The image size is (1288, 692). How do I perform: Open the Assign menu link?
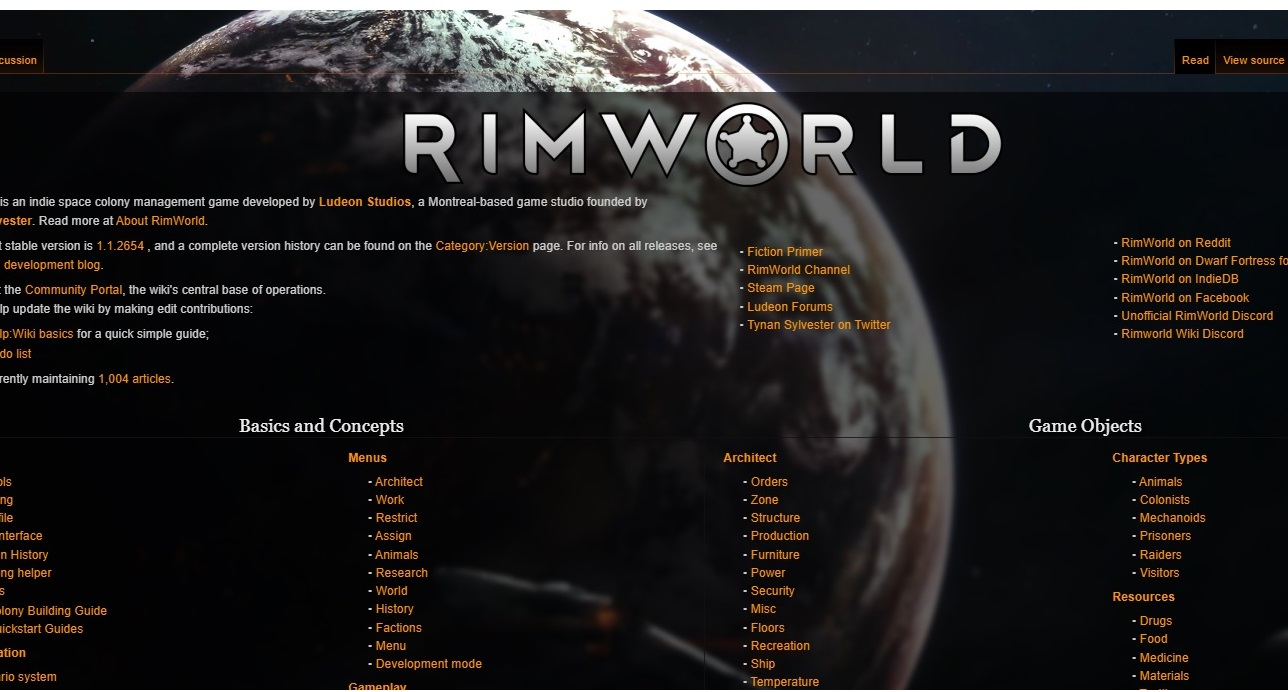(x=393, y=536)
